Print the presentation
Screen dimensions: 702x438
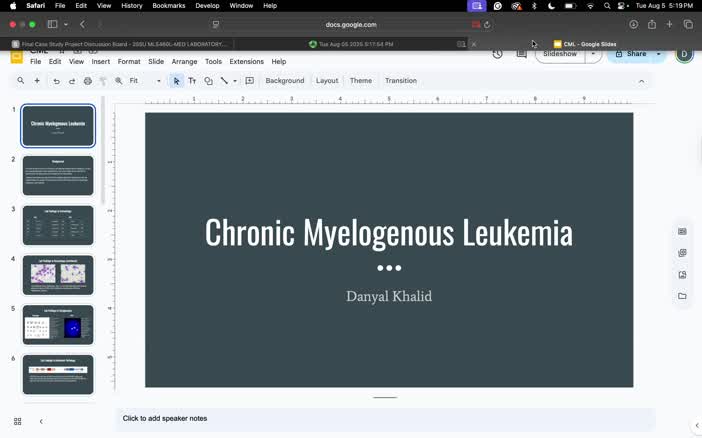[88, 81]
